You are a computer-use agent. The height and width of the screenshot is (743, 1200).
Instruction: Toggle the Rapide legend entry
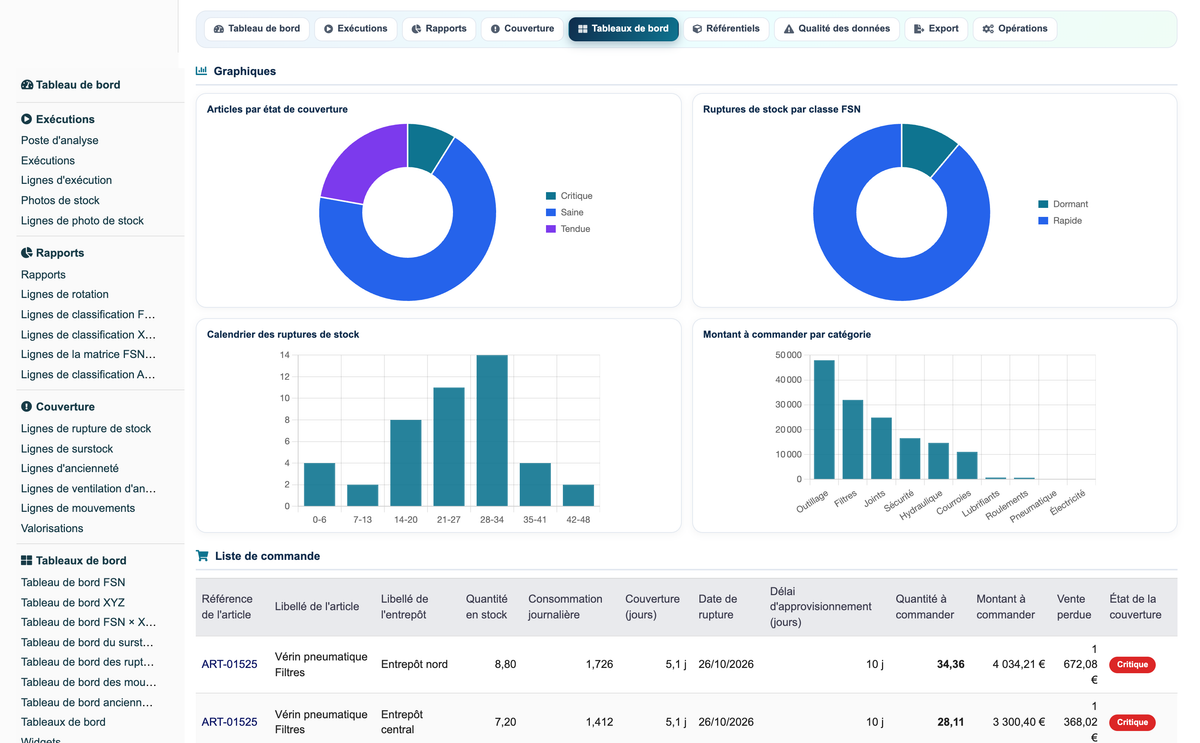1060,220
